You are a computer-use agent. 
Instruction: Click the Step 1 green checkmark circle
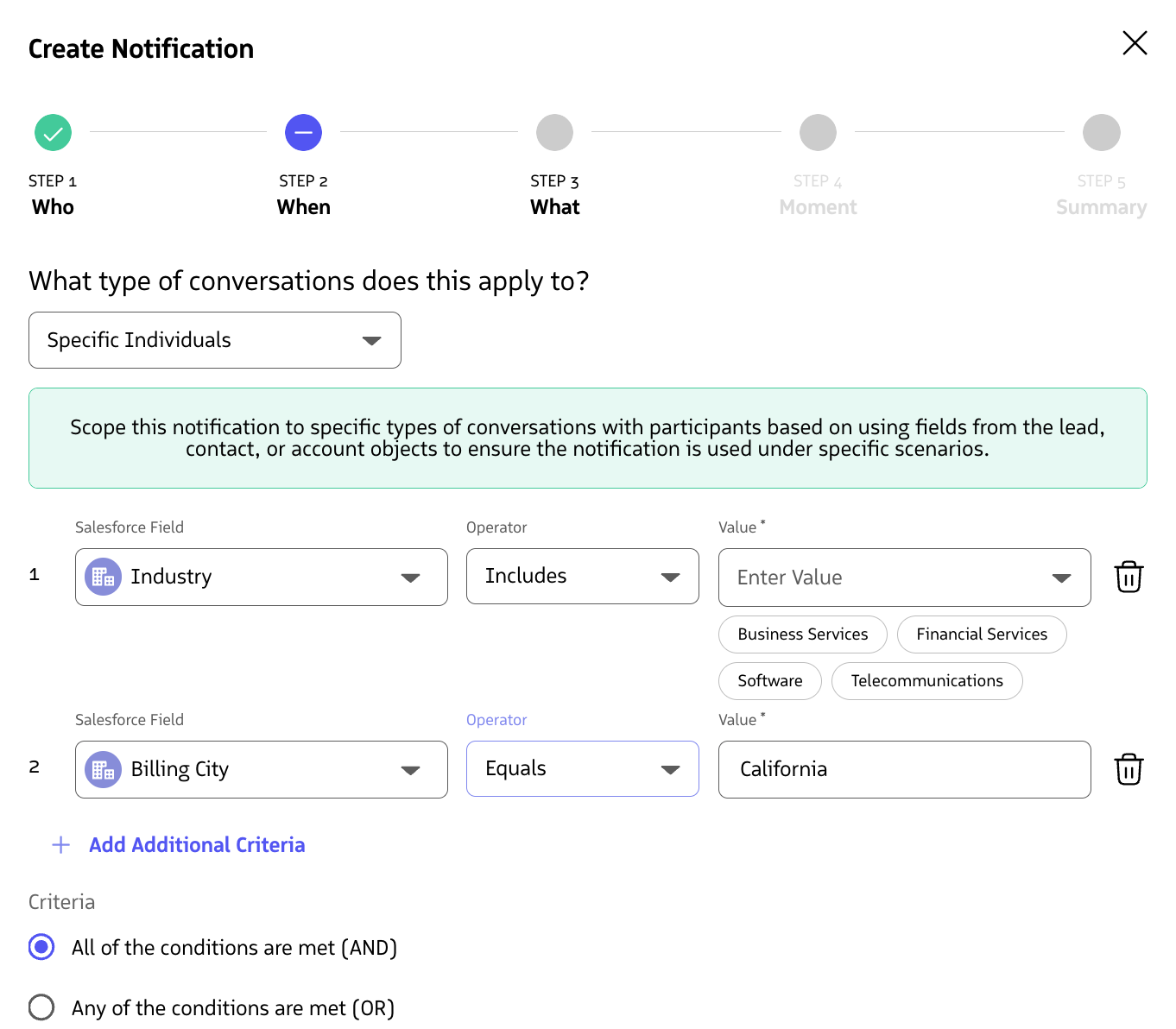pos(53,133)
